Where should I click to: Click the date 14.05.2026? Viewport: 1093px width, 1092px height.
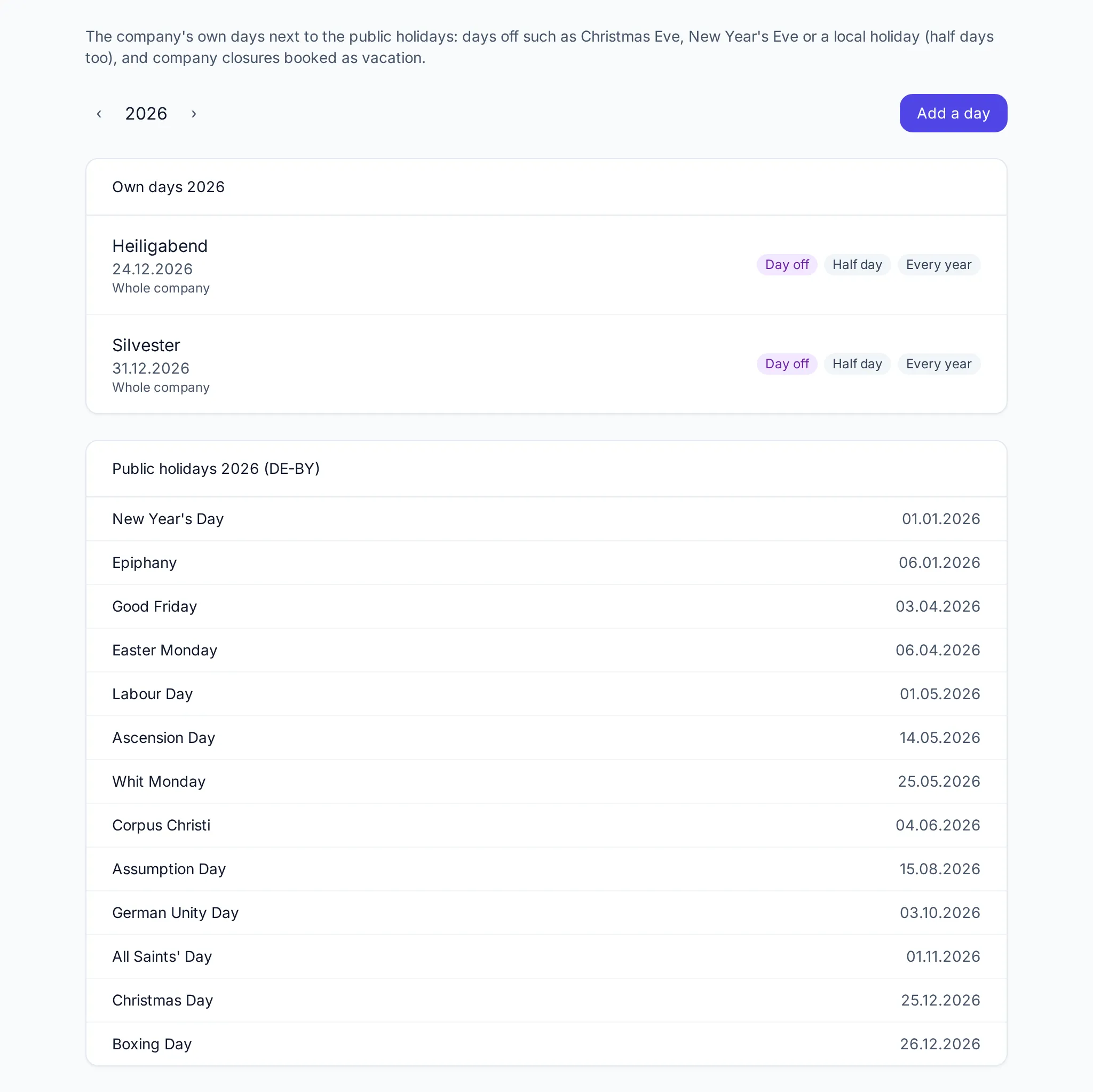pyautogui.click(x=940, y=738)
